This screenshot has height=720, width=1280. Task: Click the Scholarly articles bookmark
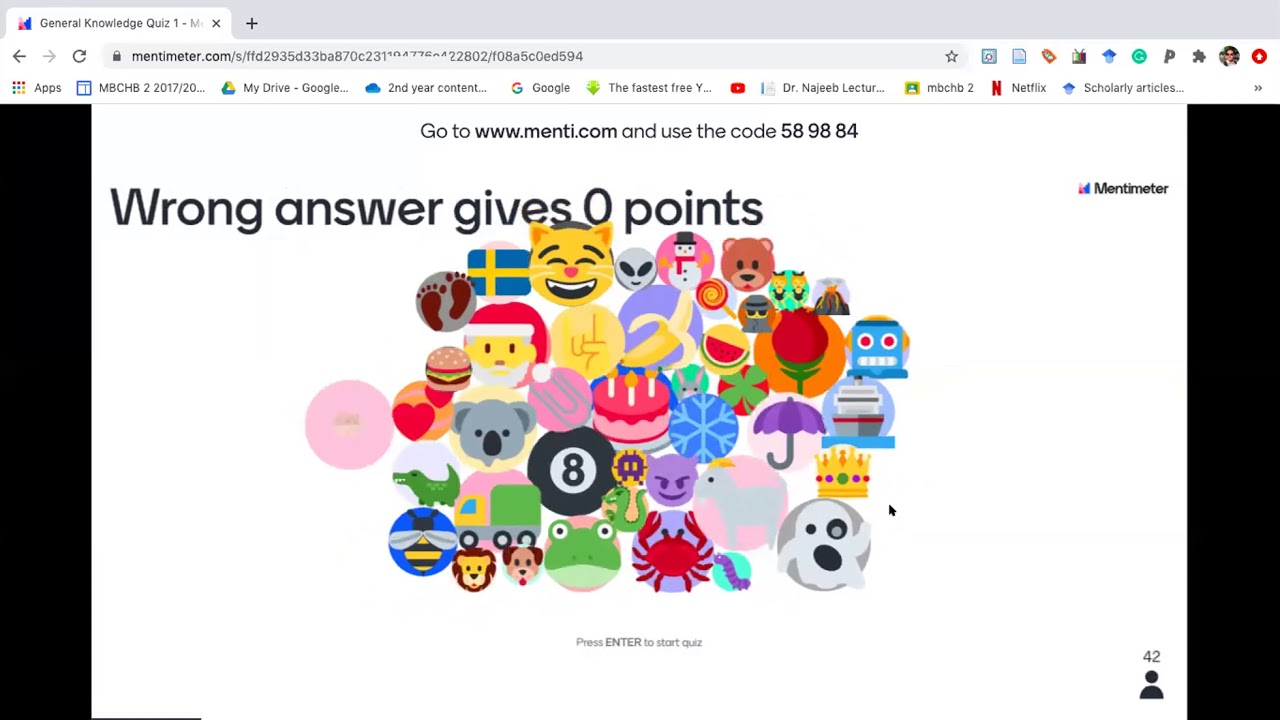point(1123,88)
